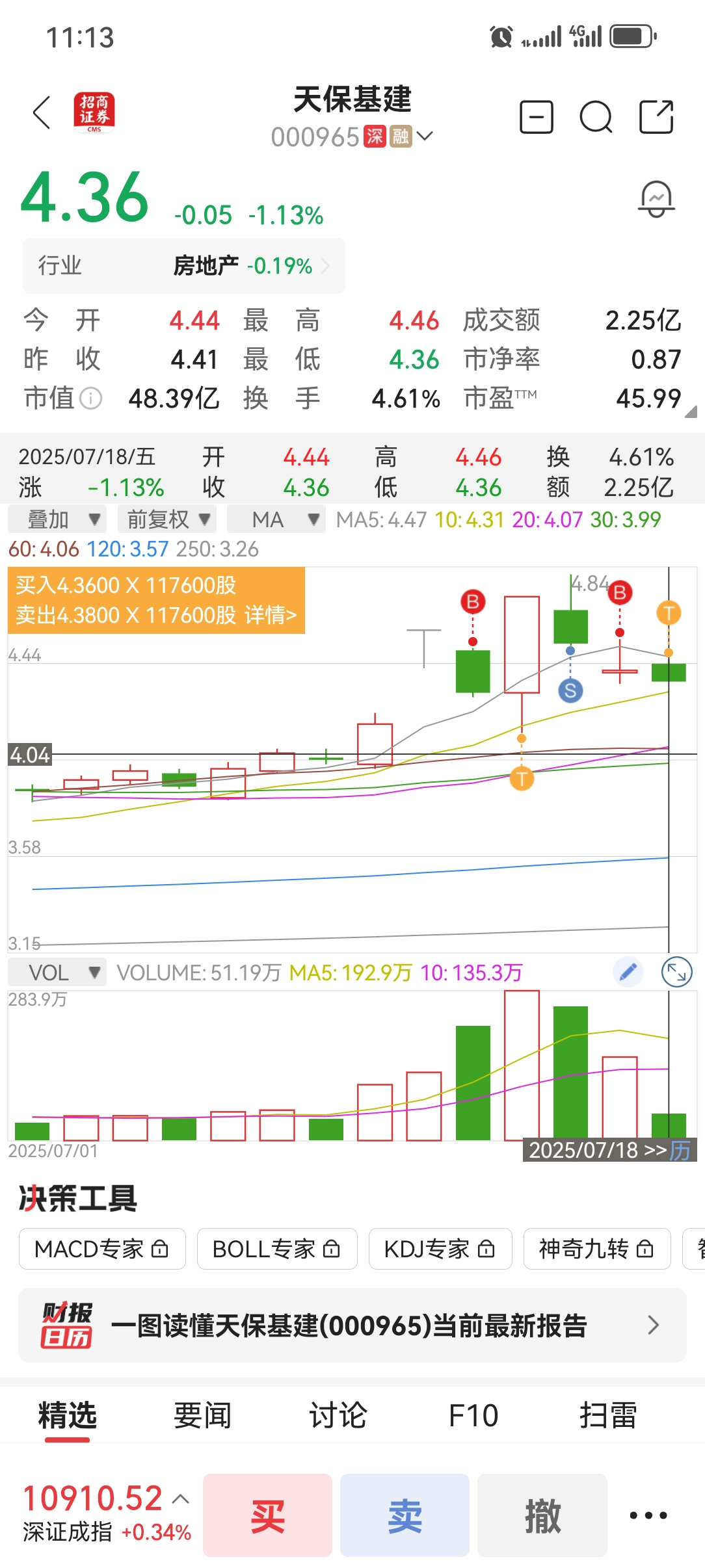Tap the alarm clock status icon

click(x=501, y=37)
